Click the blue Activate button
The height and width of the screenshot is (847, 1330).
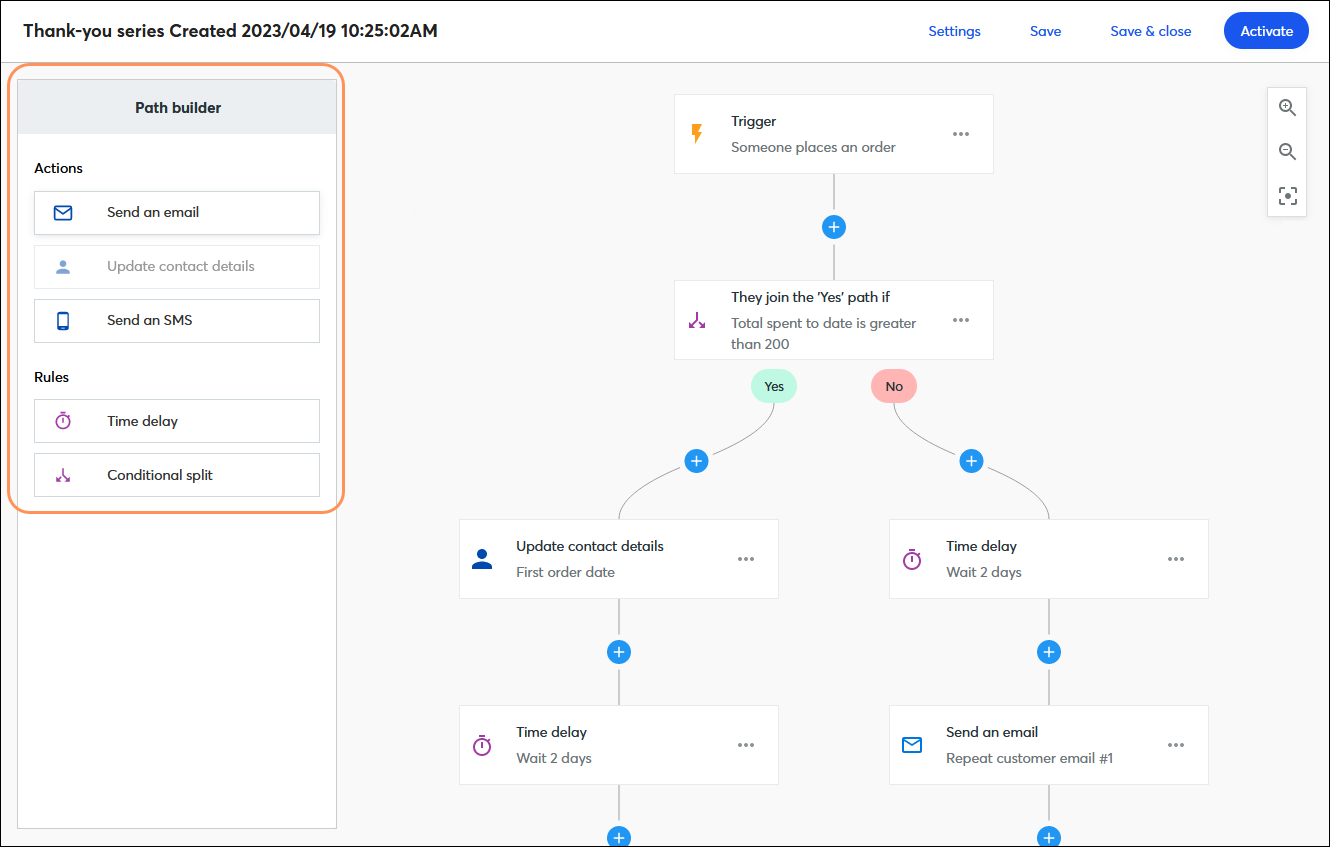1266,31
